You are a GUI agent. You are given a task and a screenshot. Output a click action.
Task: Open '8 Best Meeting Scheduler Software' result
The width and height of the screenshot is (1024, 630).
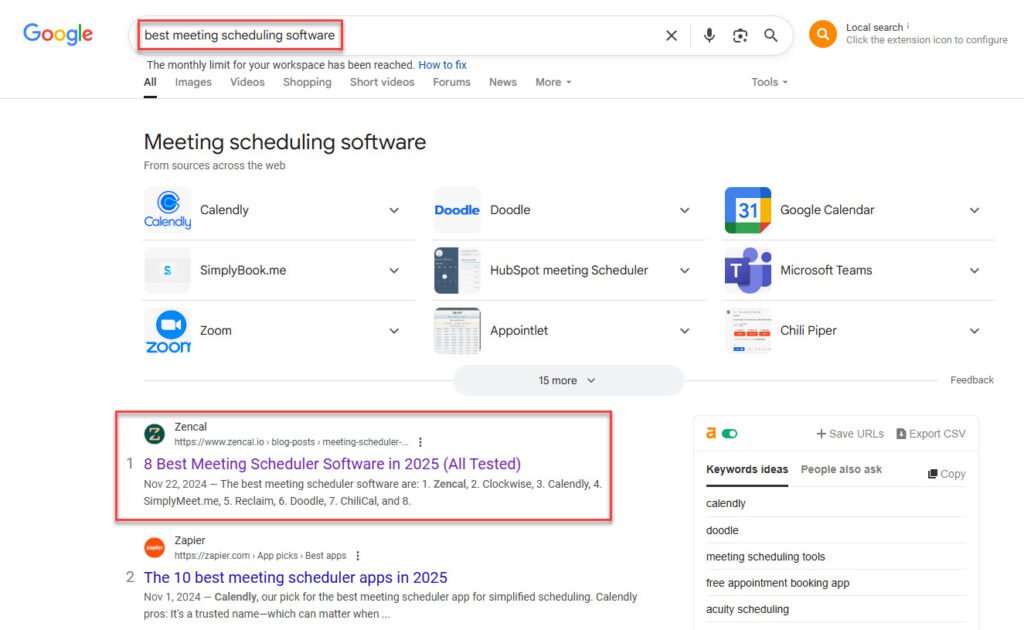(332, 464)
